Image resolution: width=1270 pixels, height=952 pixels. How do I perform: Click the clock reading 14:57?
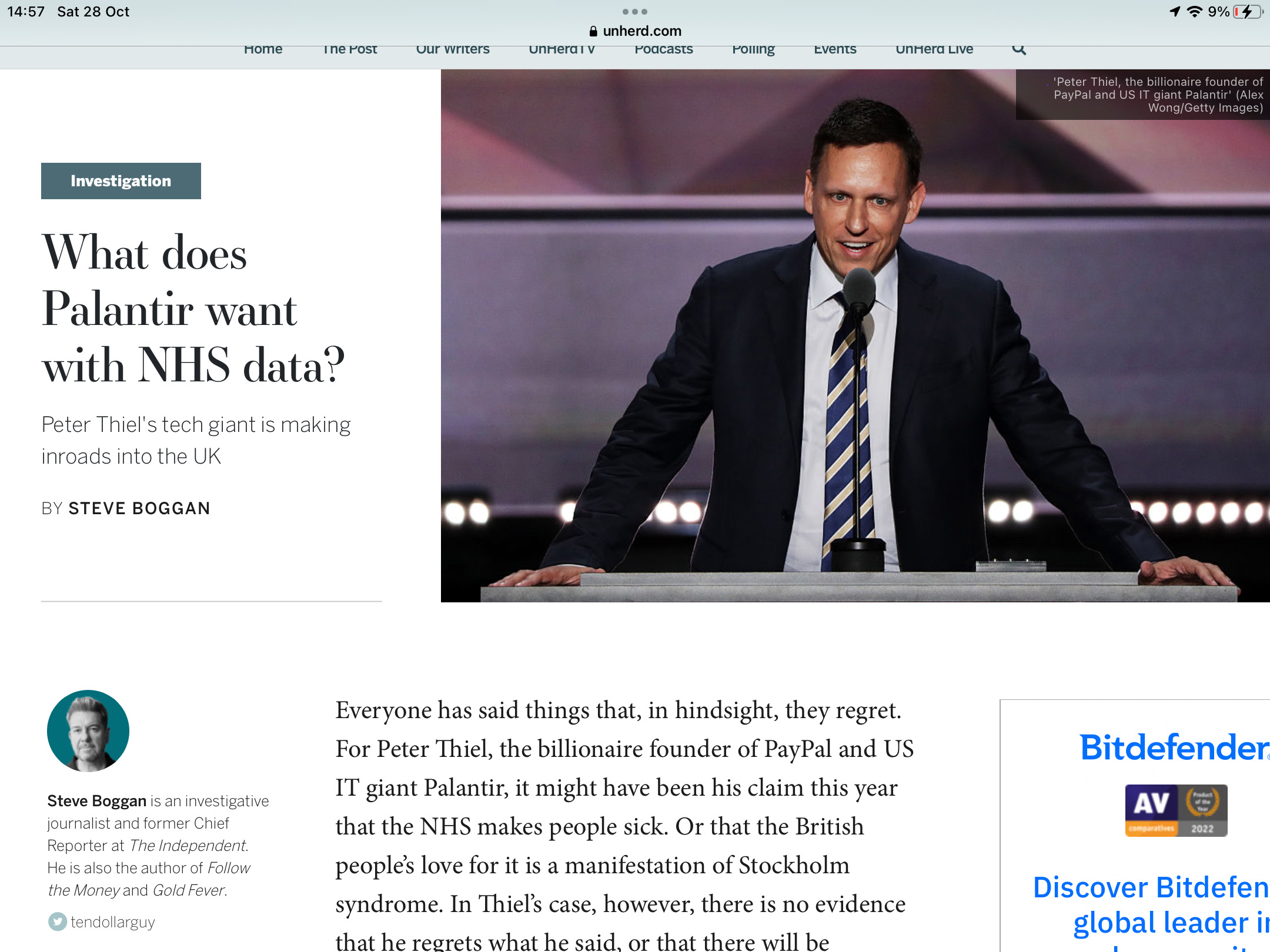pyautogui.click(x=26, y=12)
